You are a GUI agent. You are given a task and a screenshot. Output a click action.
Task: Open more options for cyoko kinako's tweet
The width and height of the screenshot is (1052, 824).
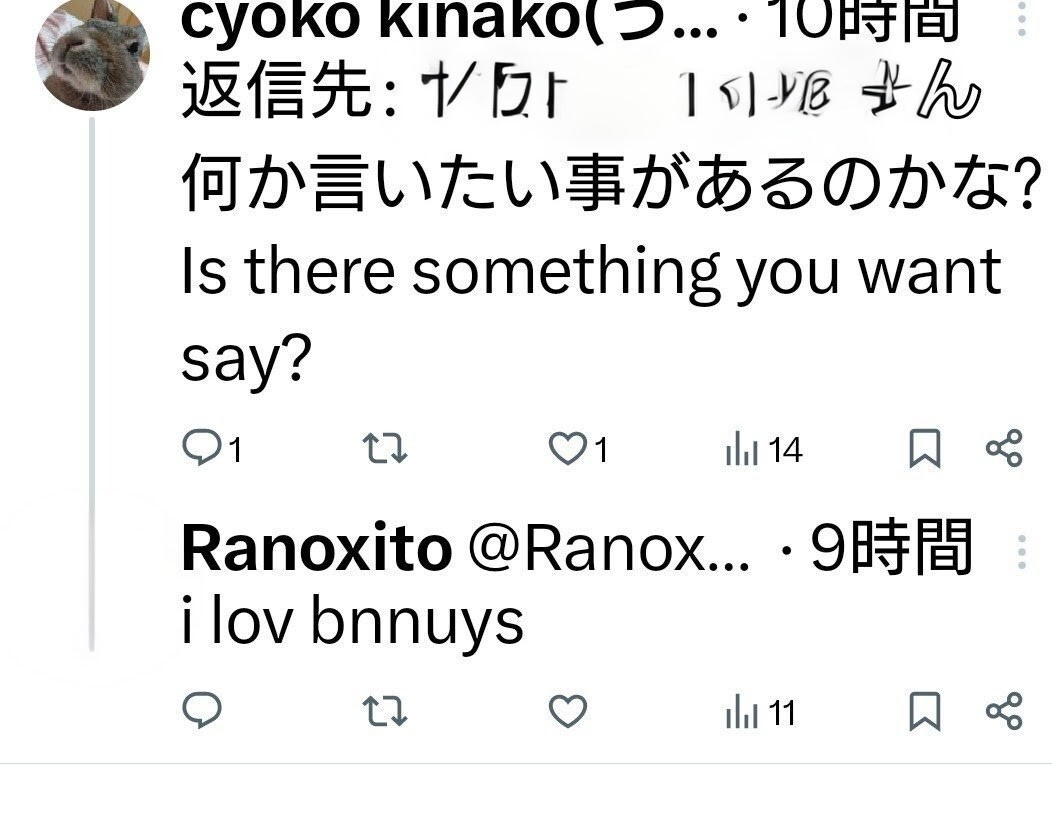coord(1021,18)
